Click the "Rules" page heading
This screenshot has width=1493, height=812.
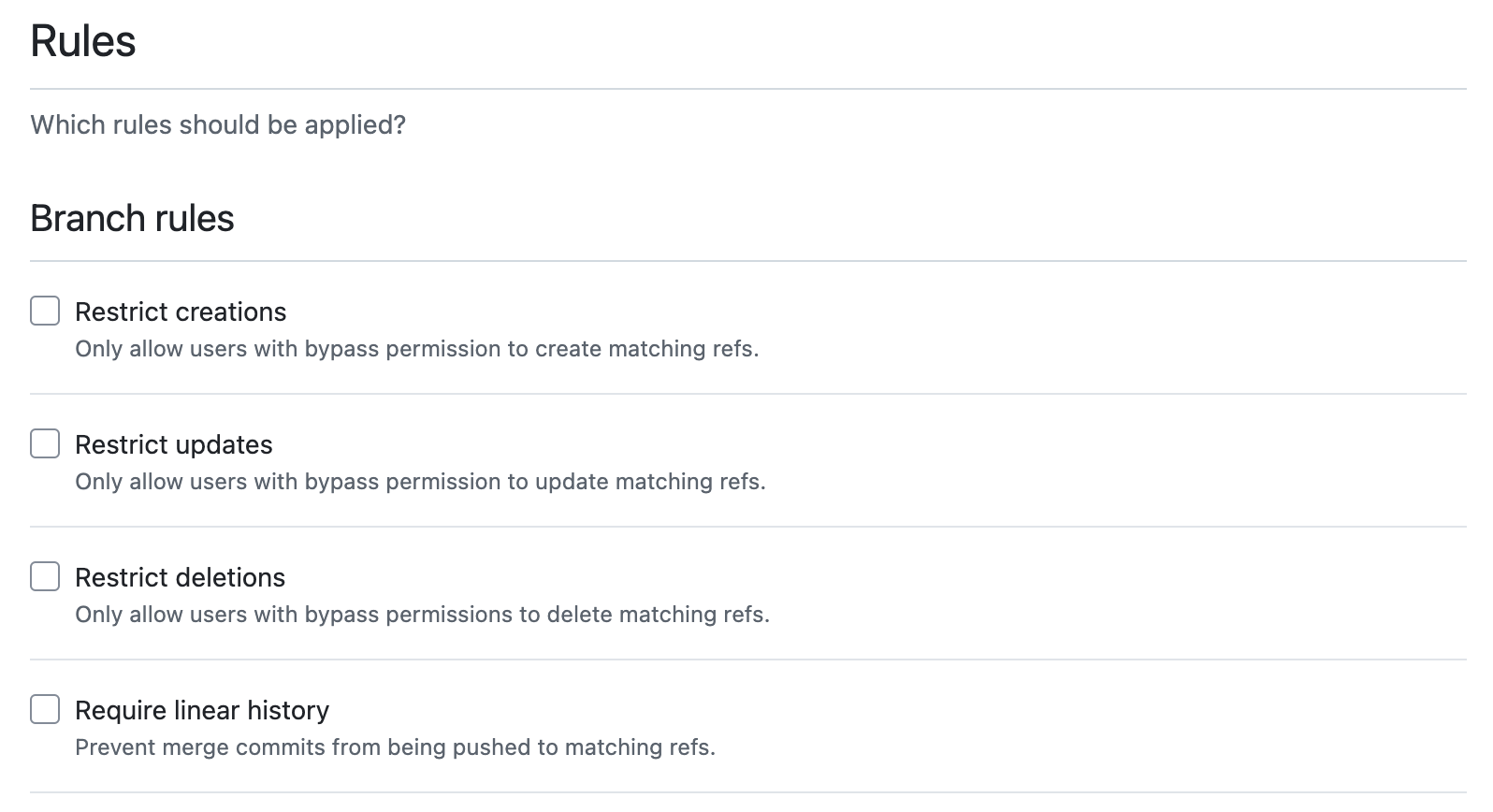83,41
